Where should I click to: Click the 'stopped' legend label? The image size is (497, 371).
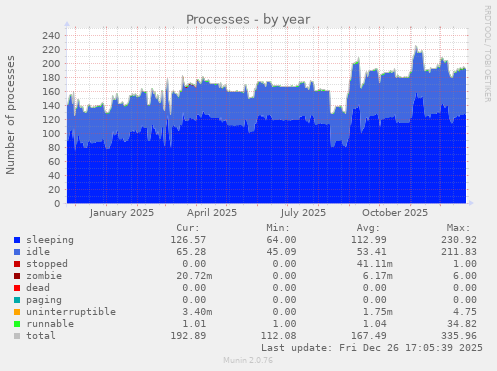point(47,264)
